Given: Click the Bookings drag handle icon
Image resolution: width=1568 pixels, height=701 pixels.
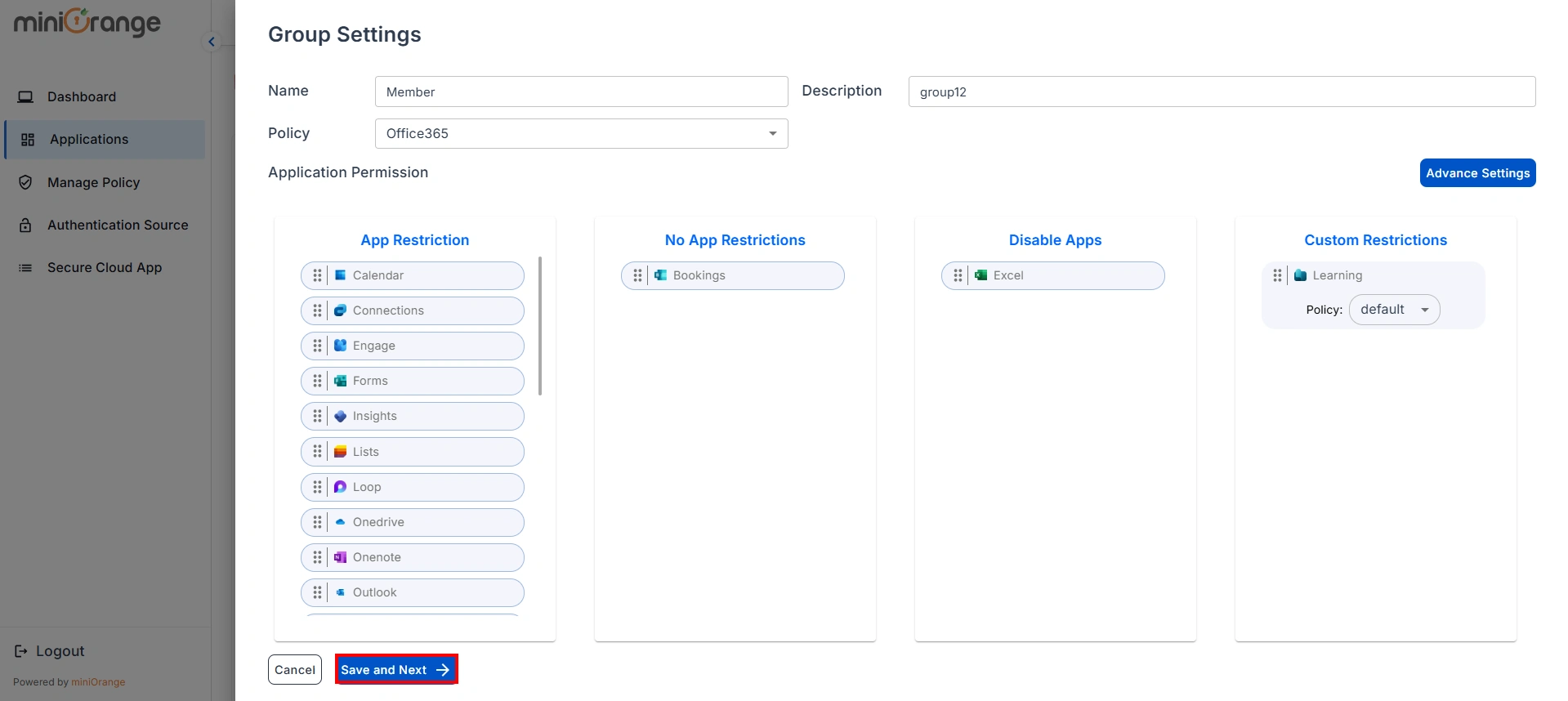Looking at the screenshot, I should click(x=637, y=275).
